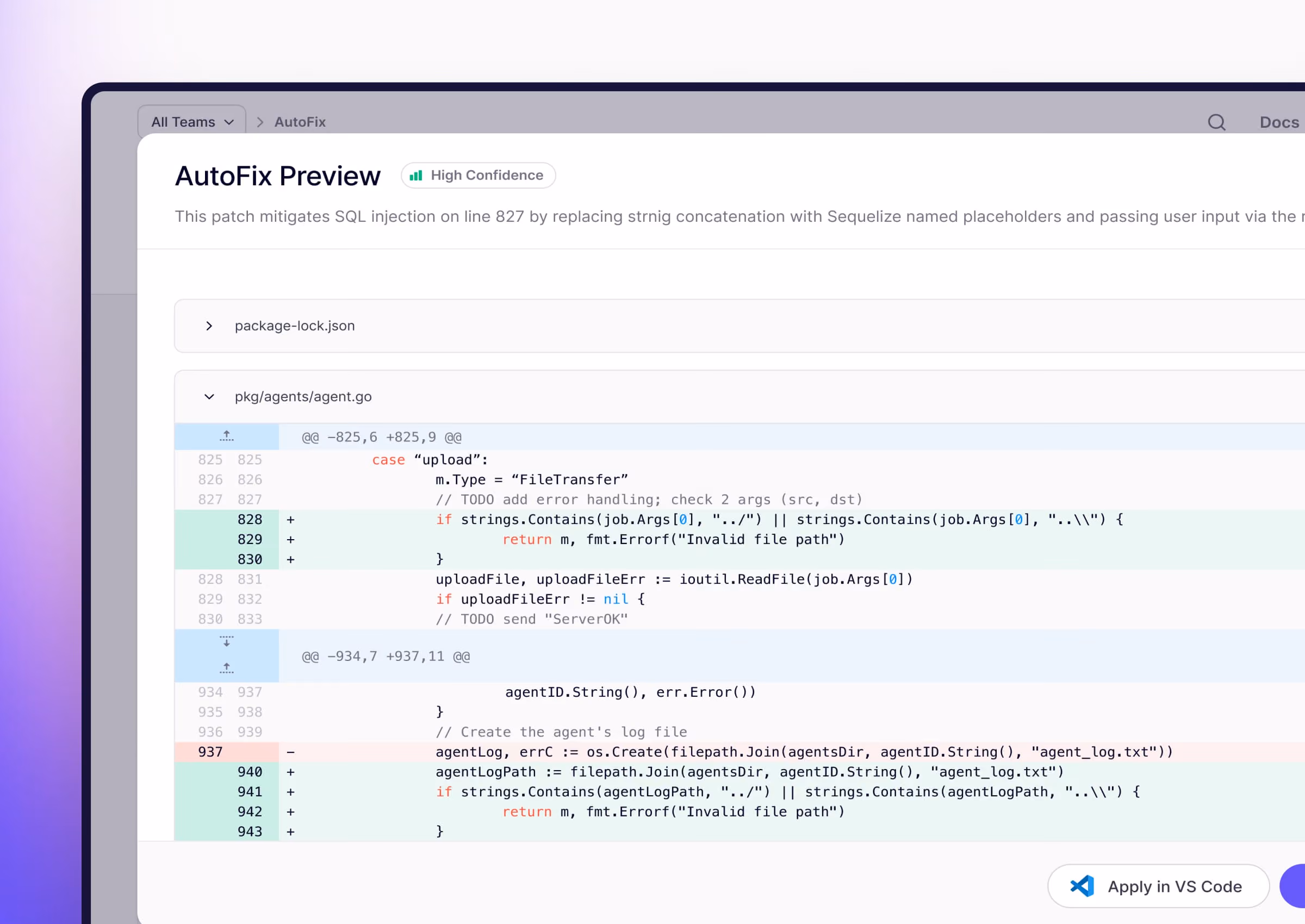Screen dimensions: 1305x924
Task: Click the High Confidence badge
Action: click(478, 175)
